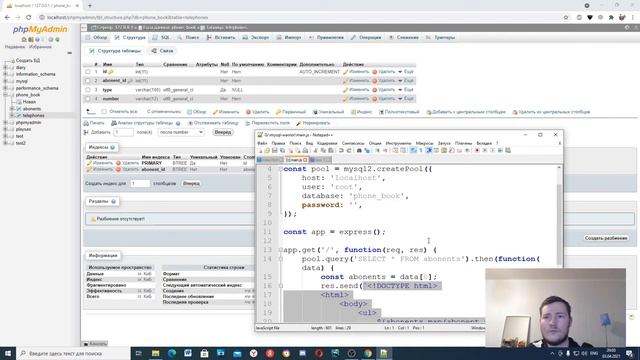Bookmark page with the star icon
This screenshot has height=360, width=640.
click(566, 18)
